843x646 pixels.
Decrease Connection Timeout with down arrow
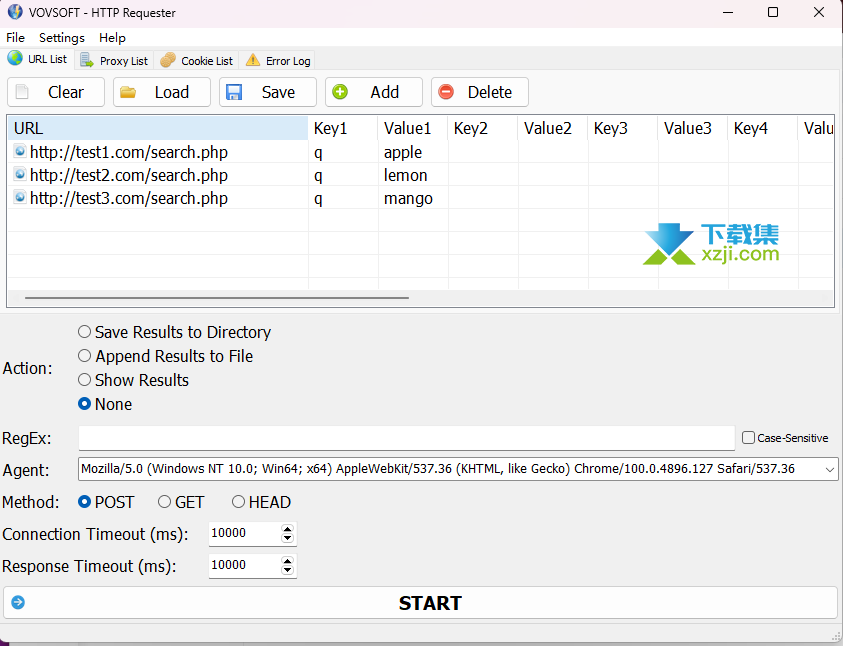[x=288, y=538]
